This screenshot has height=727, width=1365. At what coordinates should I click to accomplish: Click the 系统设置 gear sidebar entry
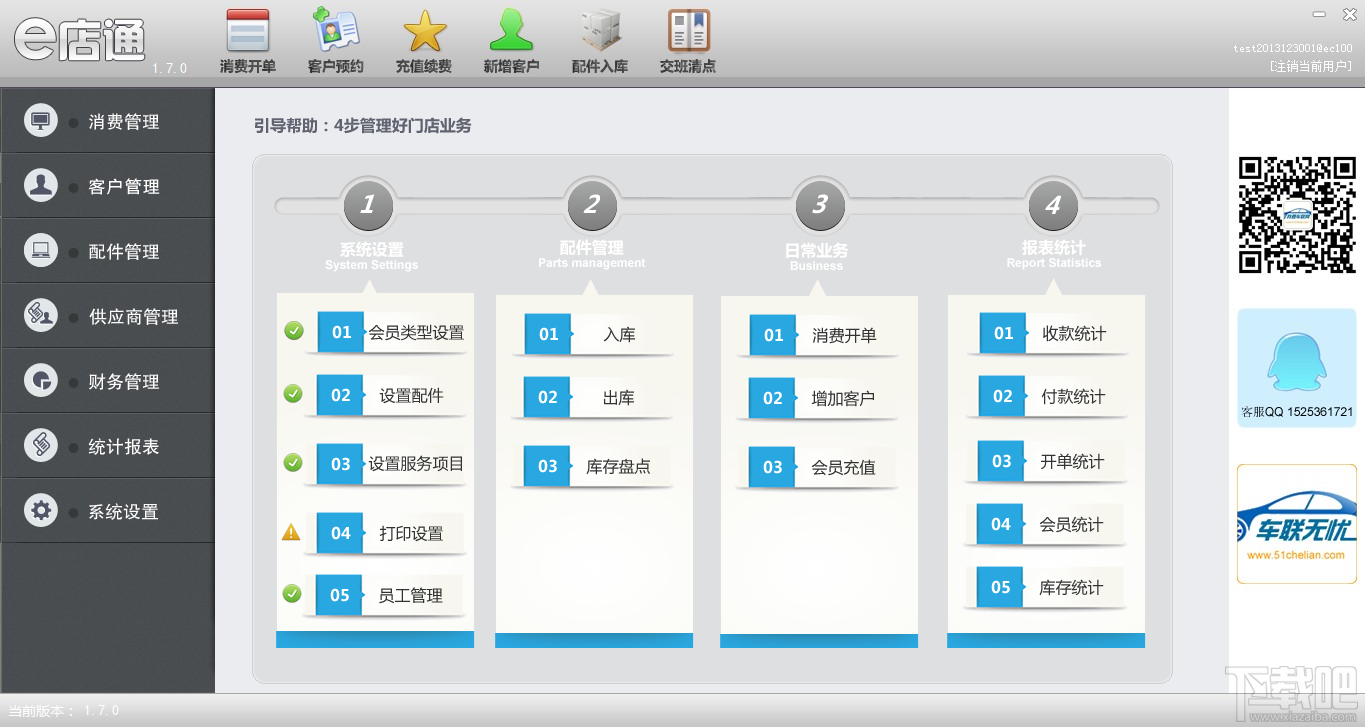(x=108, y=511)
